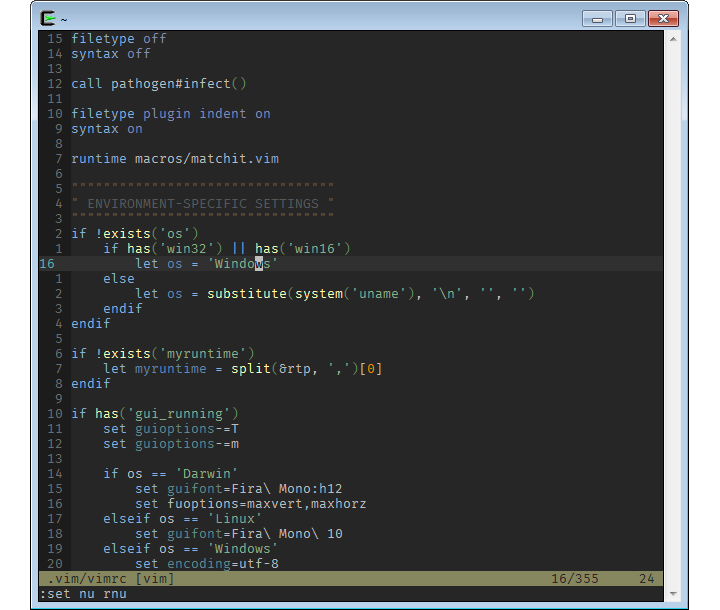720x610 pixels.
Task: Click the '16/355' line counter
Action: [x=575, y=579]
